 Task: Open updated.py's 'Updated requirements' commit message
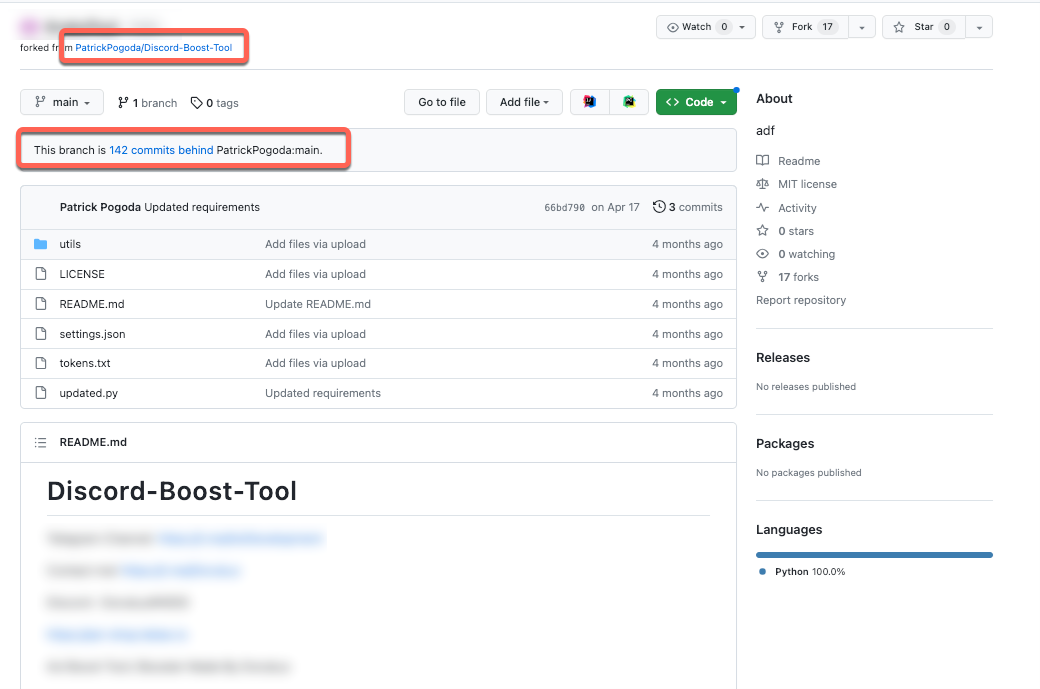point(323,393)
